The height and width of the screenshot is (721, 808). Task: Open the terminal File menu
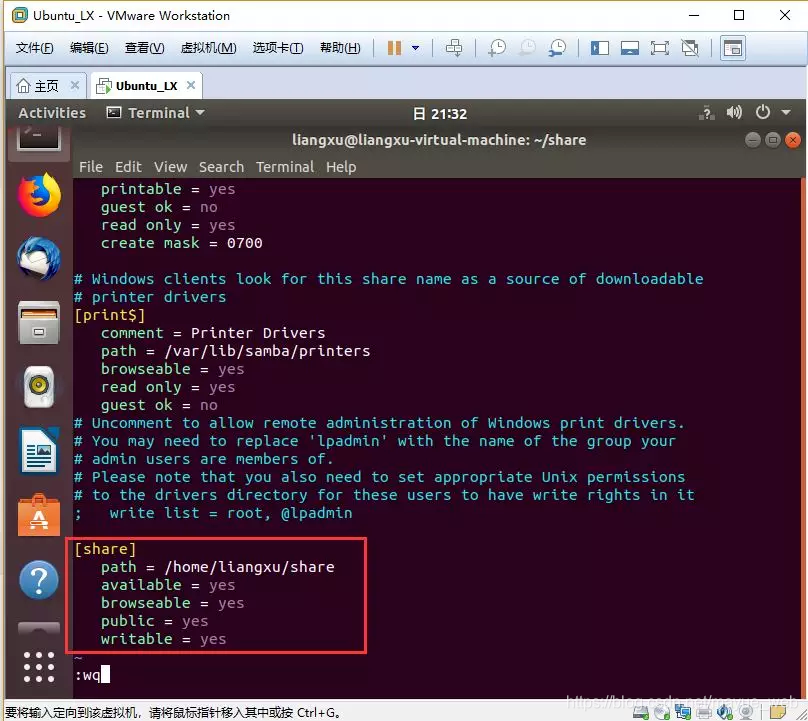pyautogui.click(x=91, y=167)
